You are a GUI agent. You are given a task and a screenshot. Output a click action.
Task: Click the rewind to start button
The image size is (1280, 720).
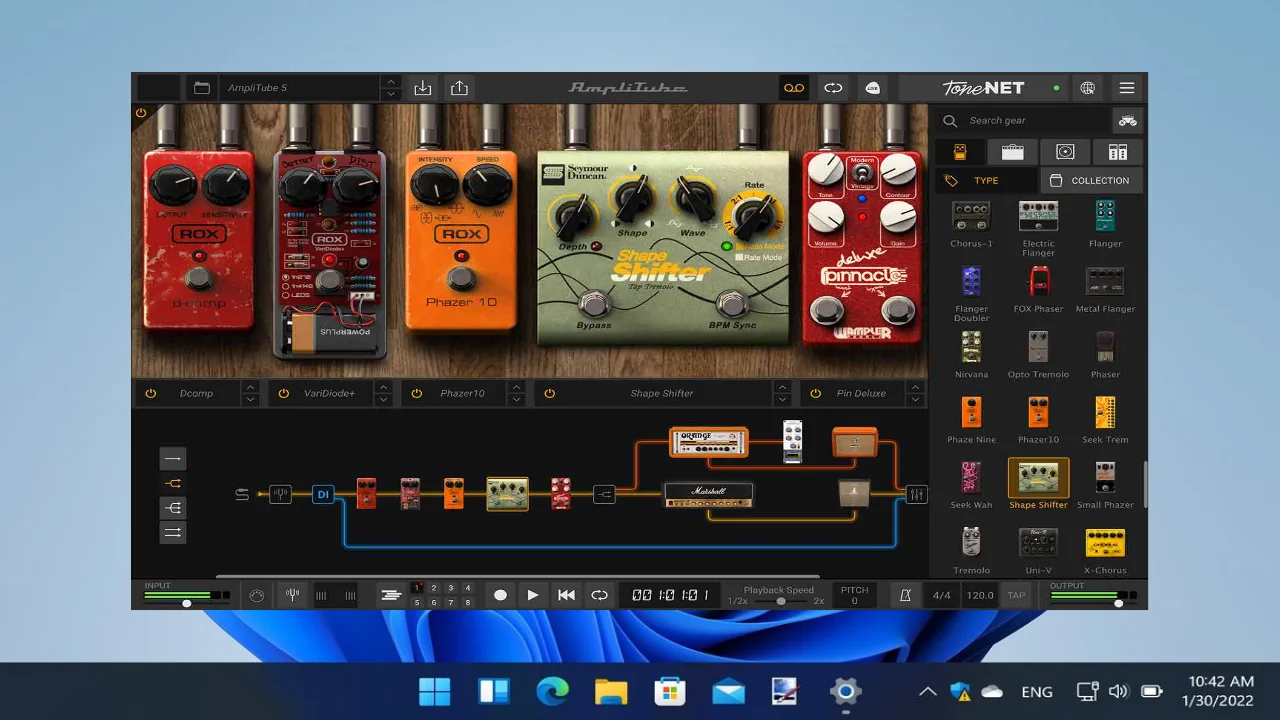click(566, 595)
